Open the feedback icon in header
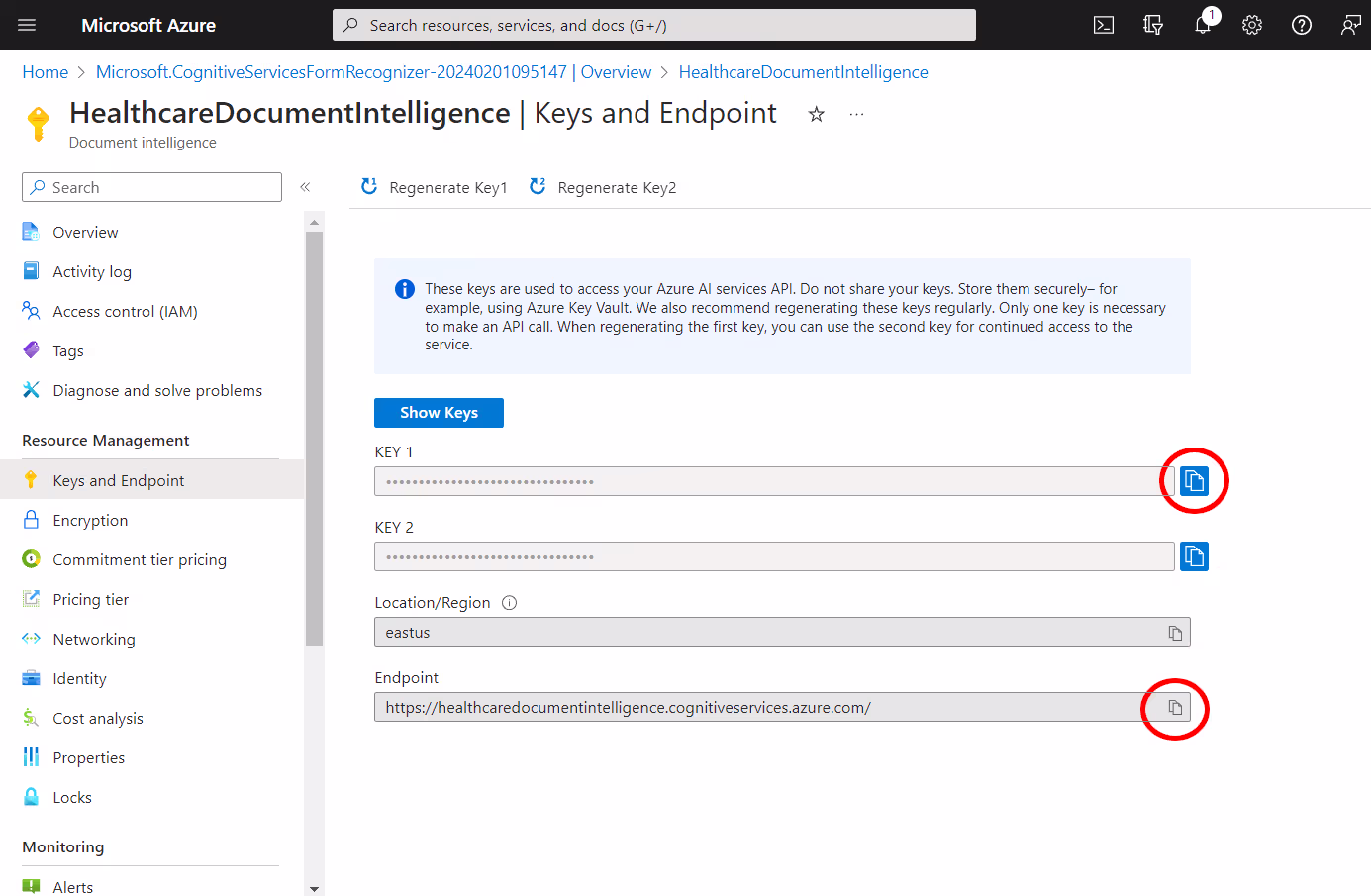Screen dimensions: 1371x896 (x=1351, y=25)
